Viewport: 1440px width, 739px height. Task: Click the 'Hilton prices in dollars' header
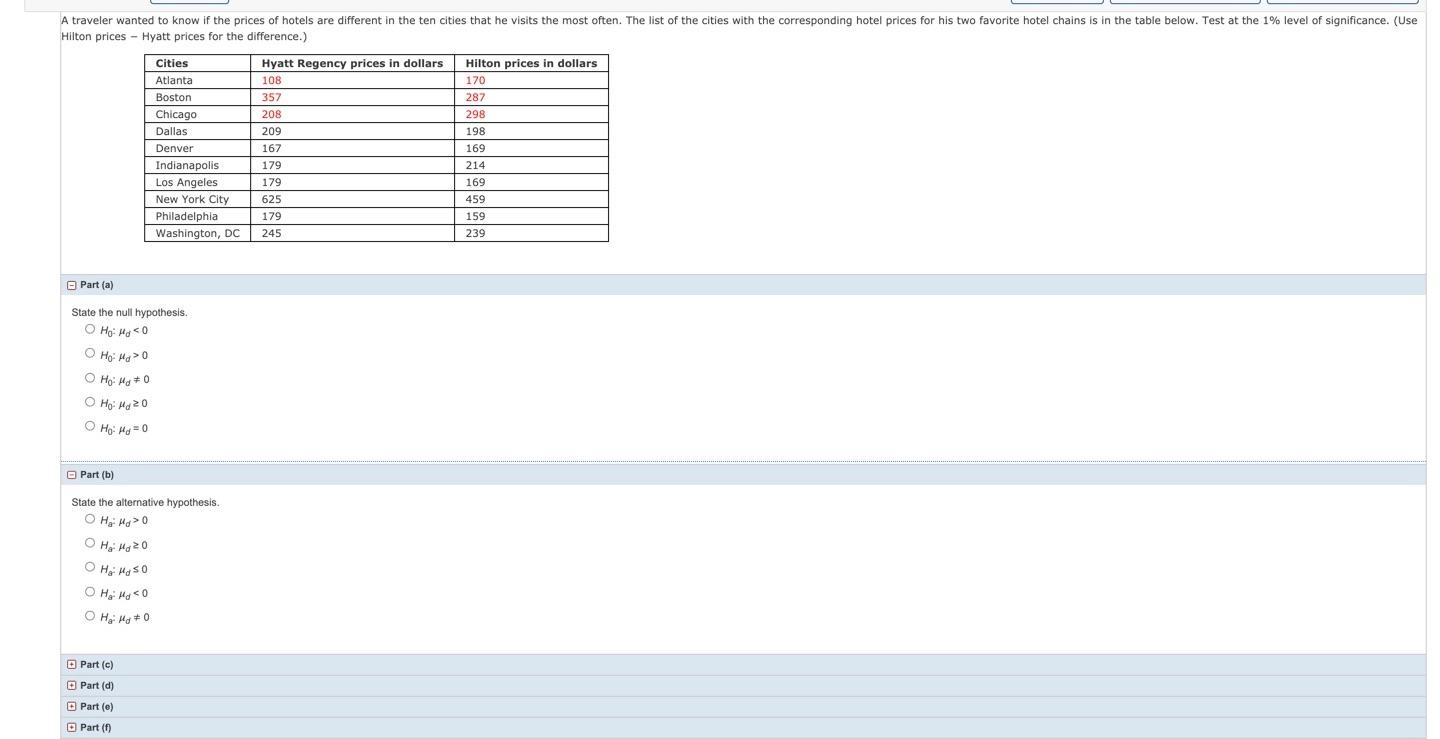coord(532,63)
